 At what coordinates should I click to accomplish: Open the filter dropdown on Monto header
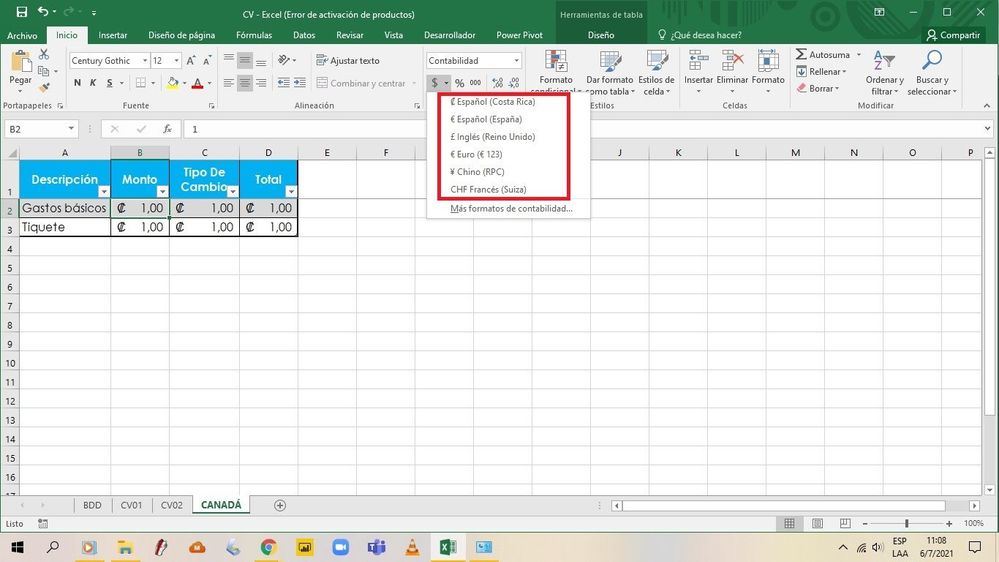(162, 191)
